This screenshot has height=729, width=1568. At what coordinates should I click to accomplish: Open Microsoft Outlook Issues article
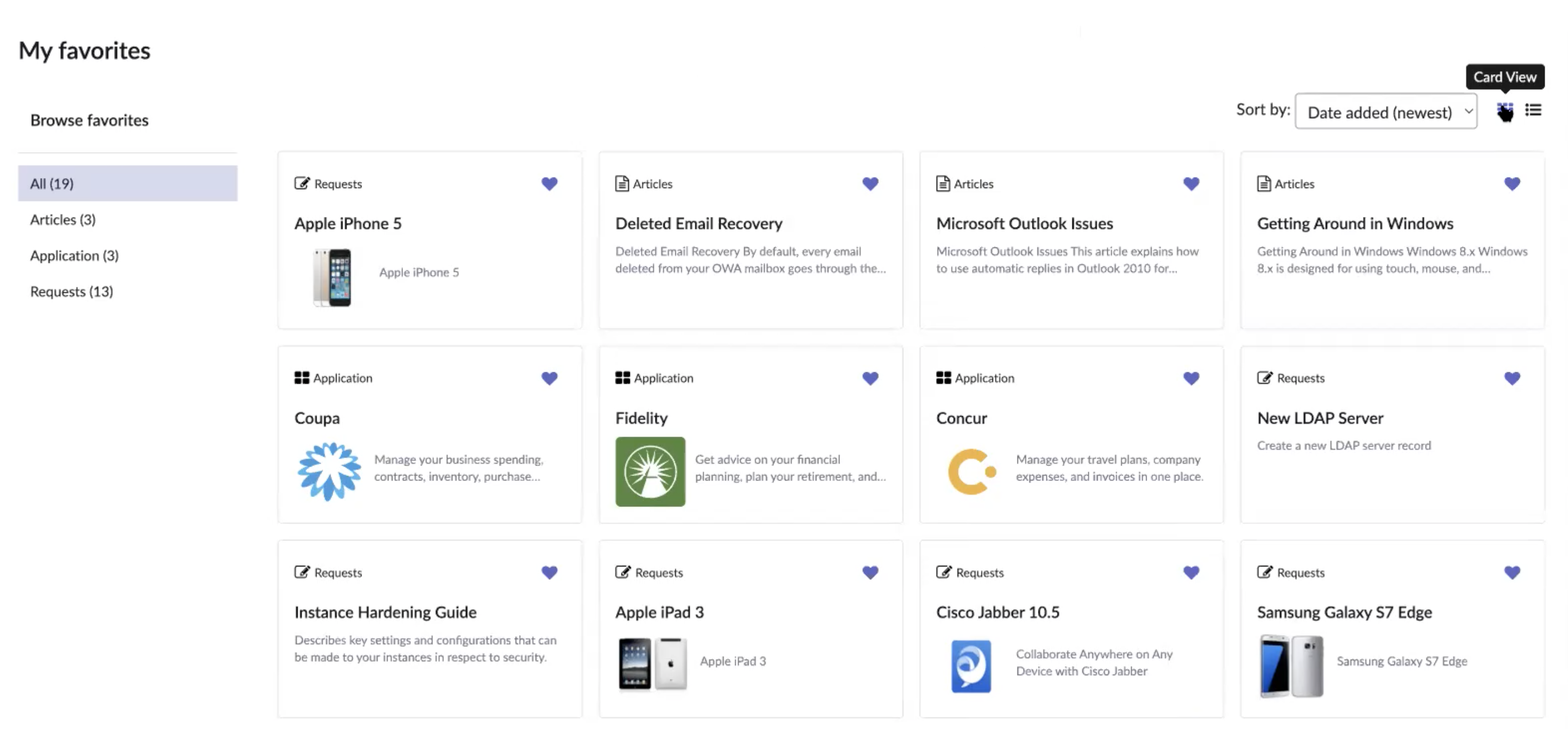pyautogui.click(x=1025, y=224)
